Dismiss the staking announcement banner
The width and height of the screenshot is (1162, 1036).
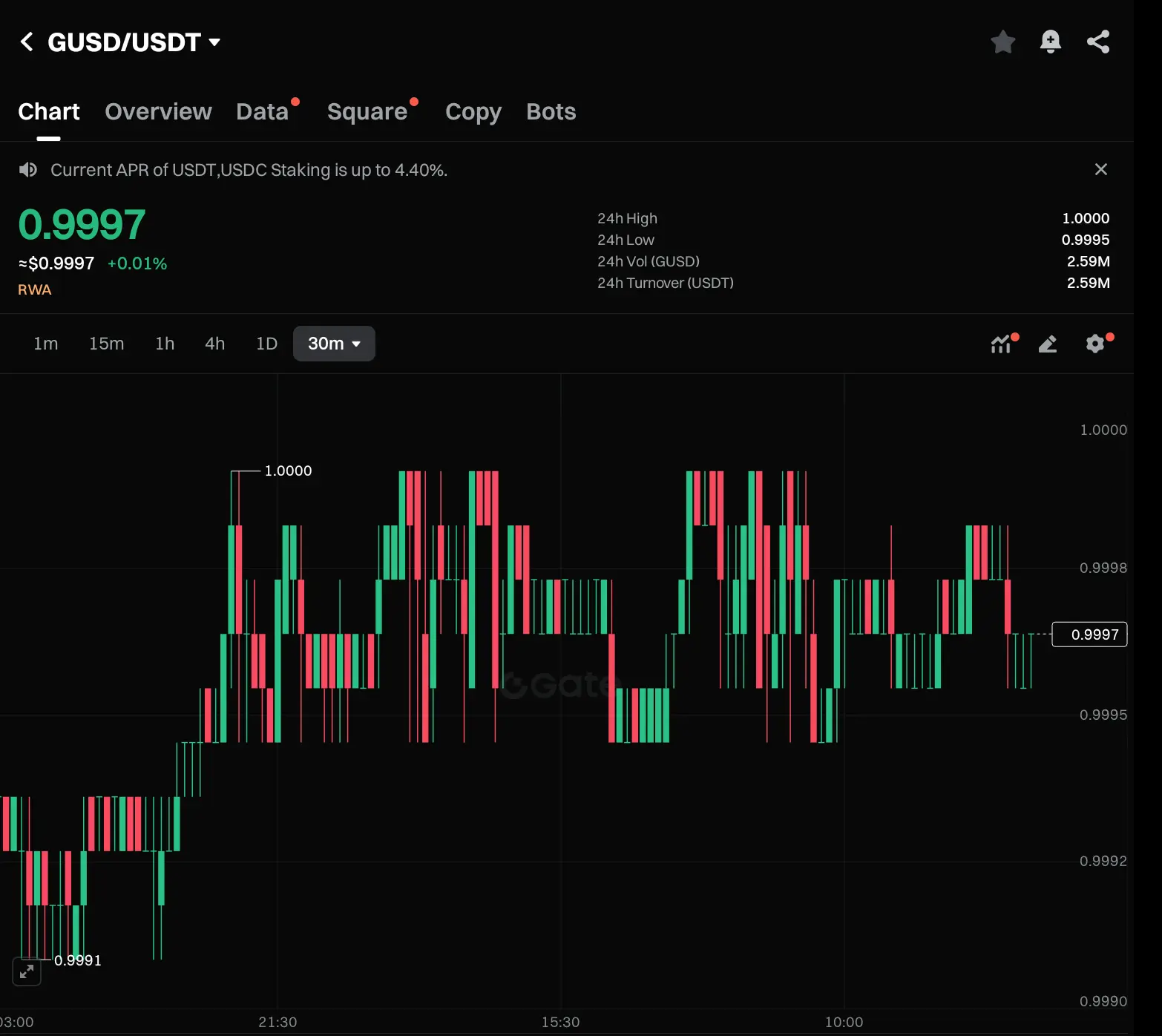tap(1101, 169)
